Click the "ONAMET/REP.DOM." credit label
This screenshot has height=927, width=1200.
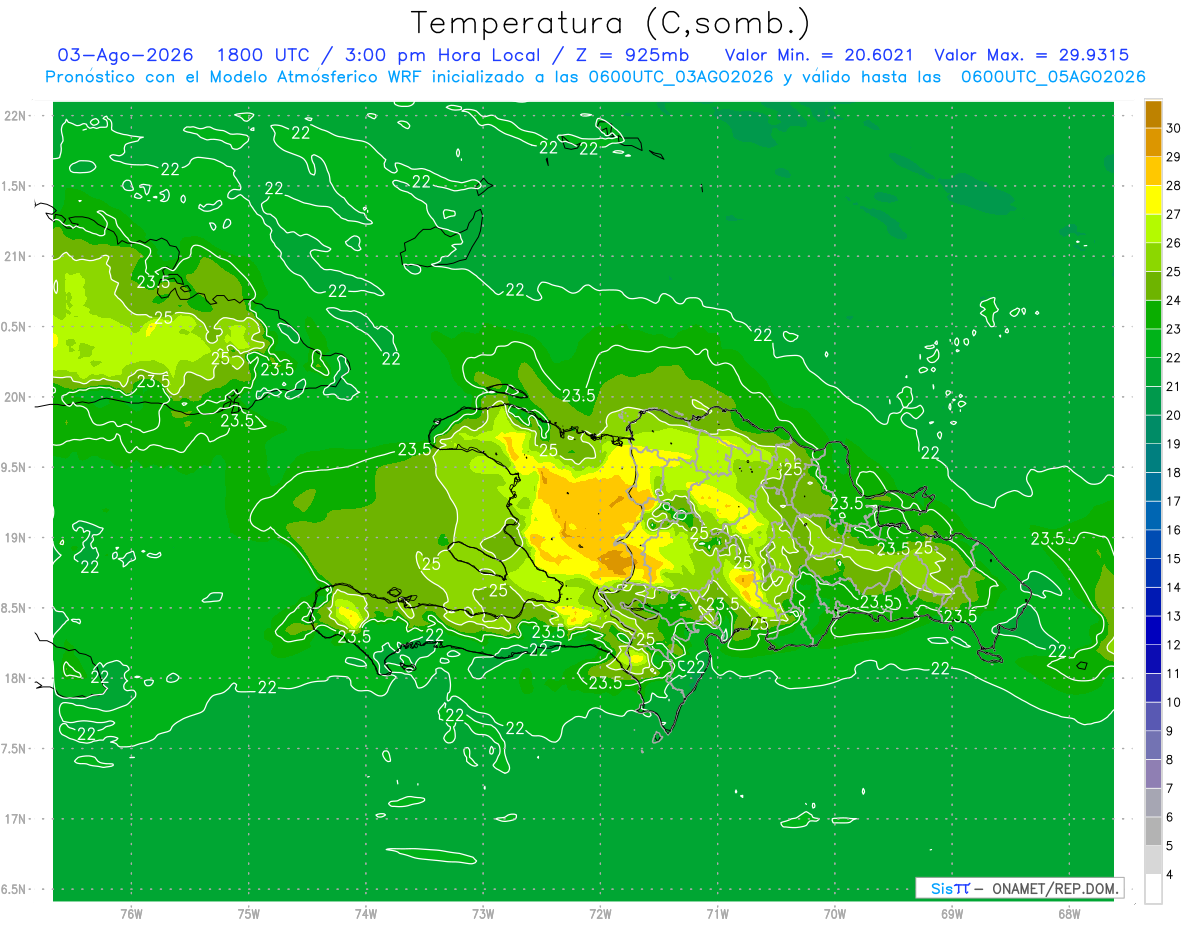pyautogui.click(x=1055, y=888)
